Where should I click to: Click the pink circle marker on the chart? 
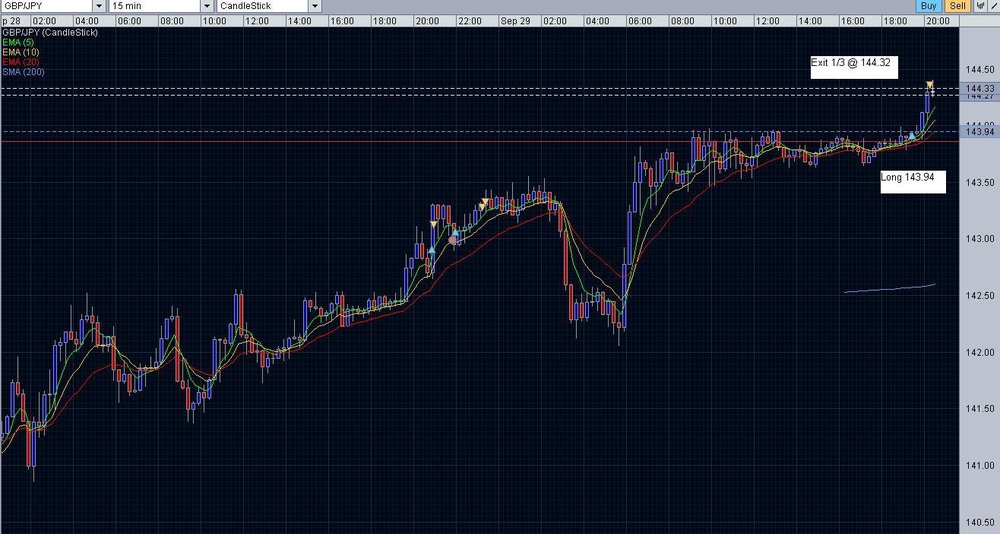tap(453, 240)
